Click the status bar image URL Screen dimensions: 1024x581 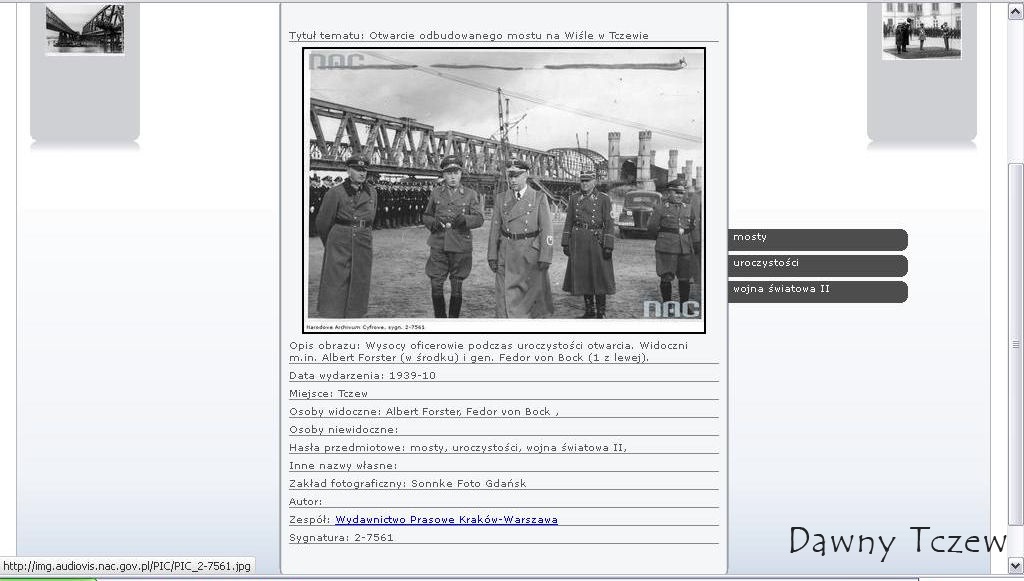tap(127, 567)
